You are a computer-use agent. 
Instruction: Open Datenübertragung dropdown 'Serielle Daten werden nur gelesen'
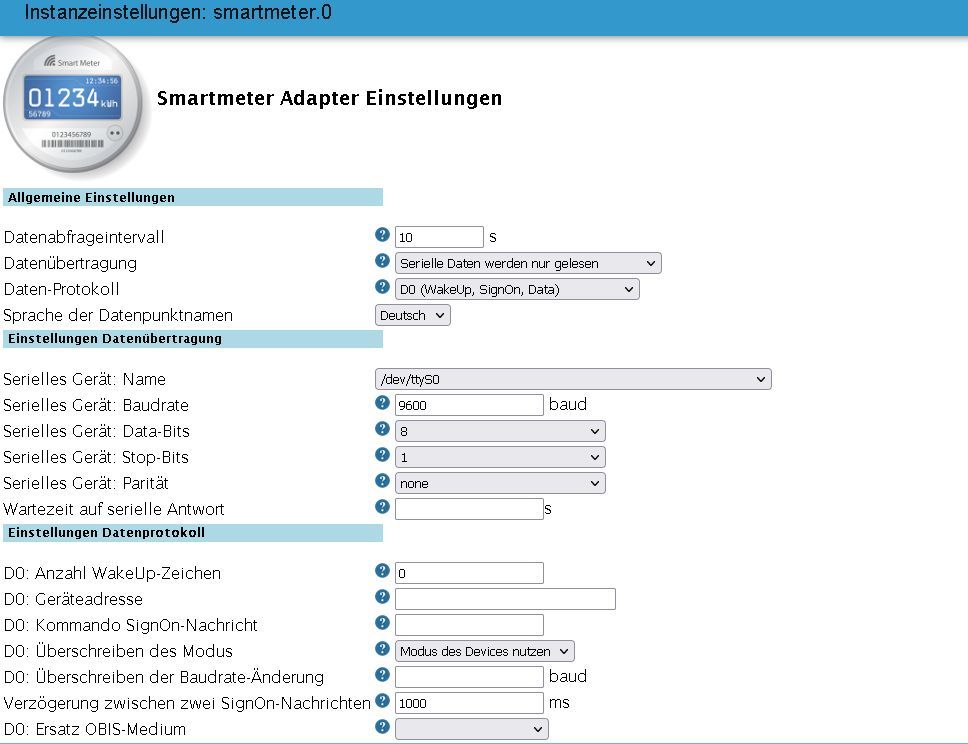click(x=528, y=263)
